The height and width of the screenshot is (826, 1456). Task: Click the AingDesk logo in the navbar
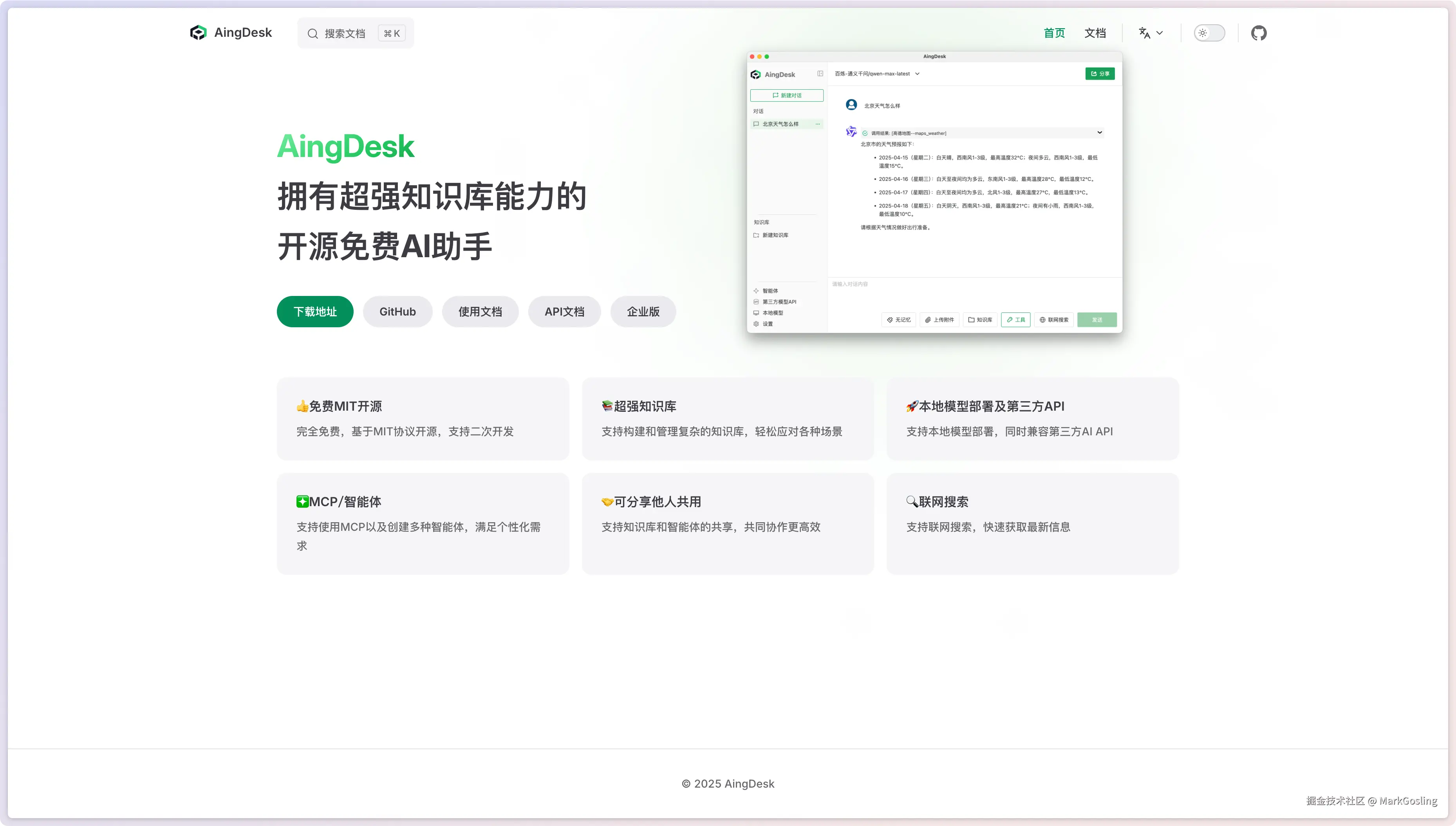pyautogui.click(x=198, y=33)
